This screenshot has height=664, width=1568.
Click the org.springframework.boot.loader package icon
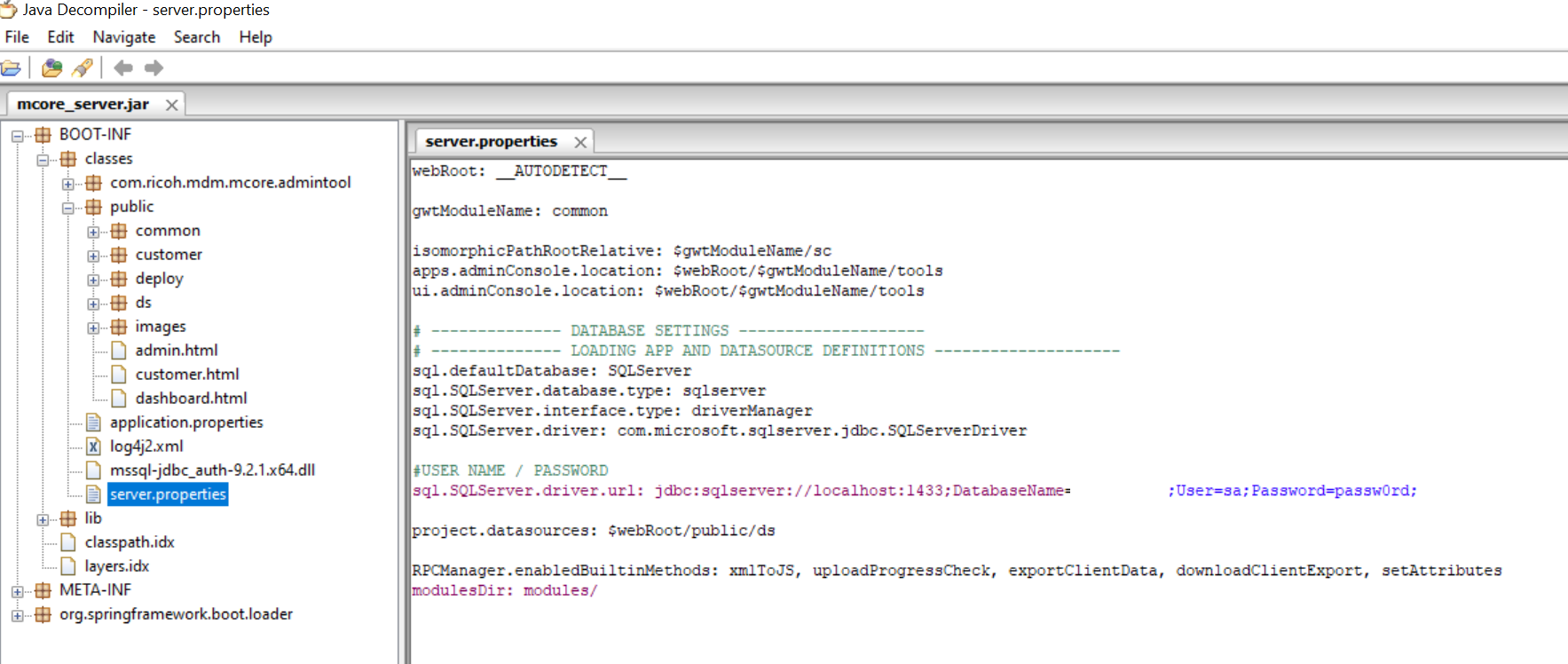pos(43,614)
